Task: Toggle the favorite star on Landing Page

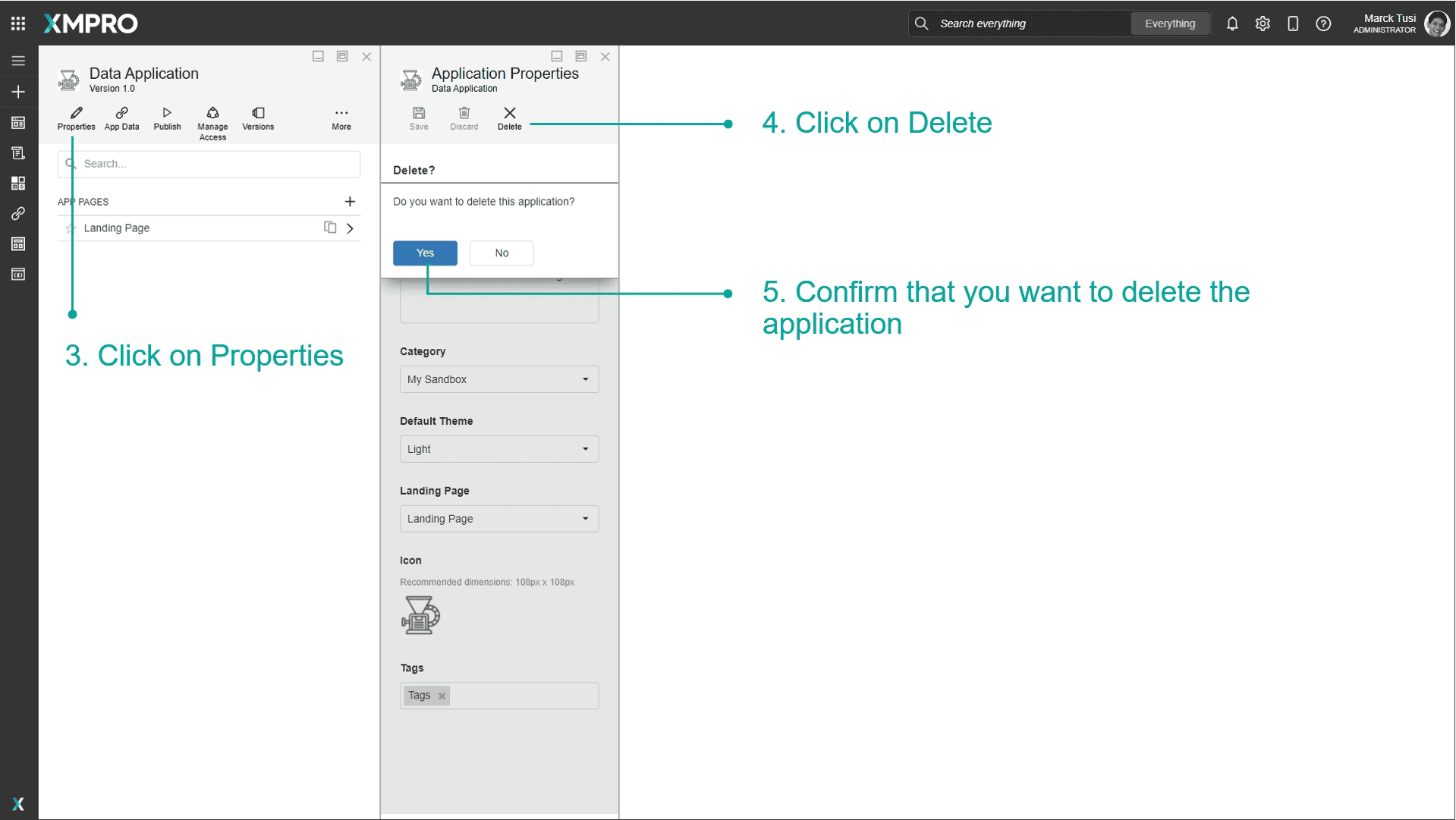Action: [71, 228]
